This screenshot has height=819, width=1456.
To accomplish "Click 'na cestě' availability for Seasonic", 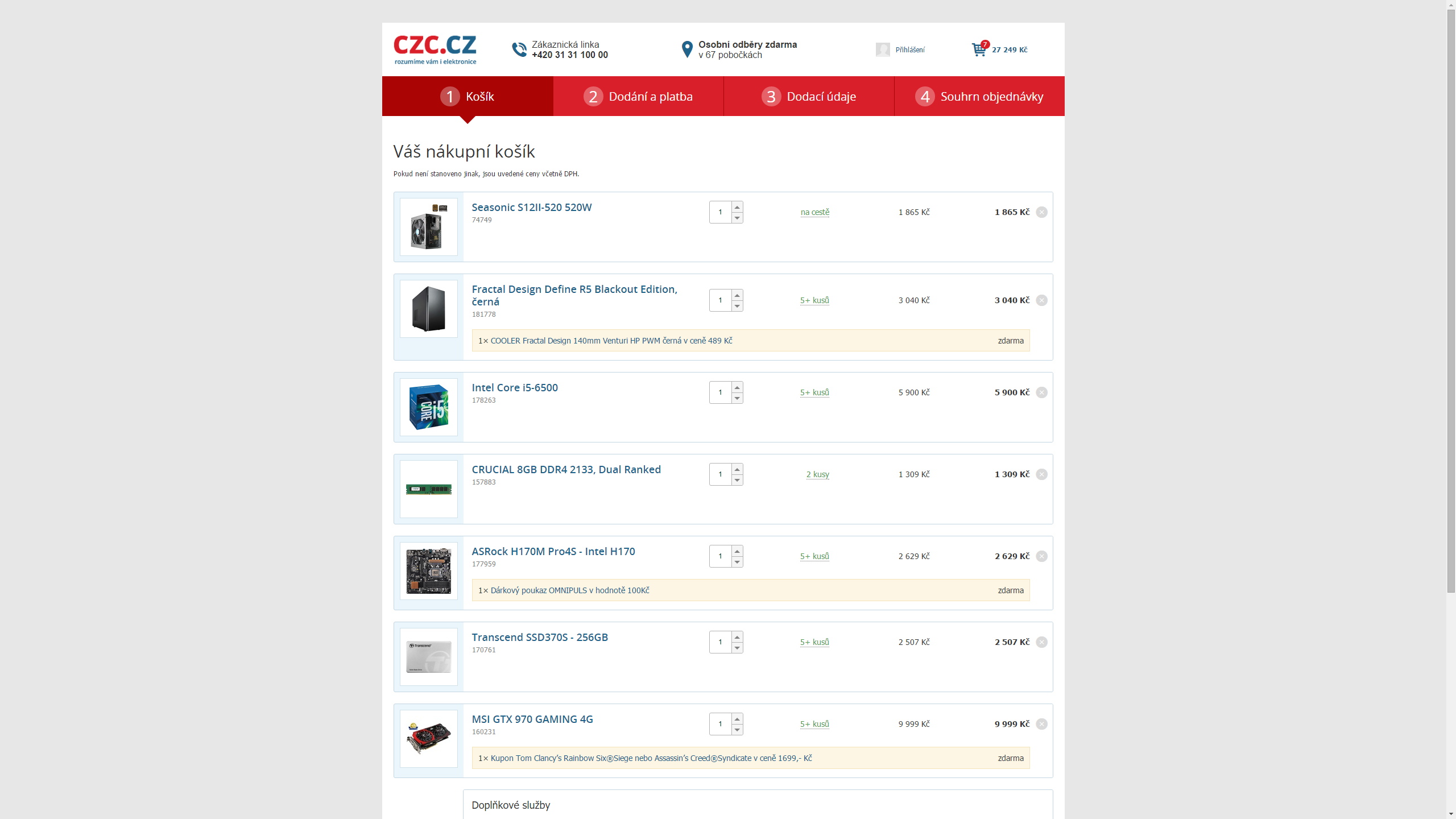I will pyautogui.click(x=815, y=212).
